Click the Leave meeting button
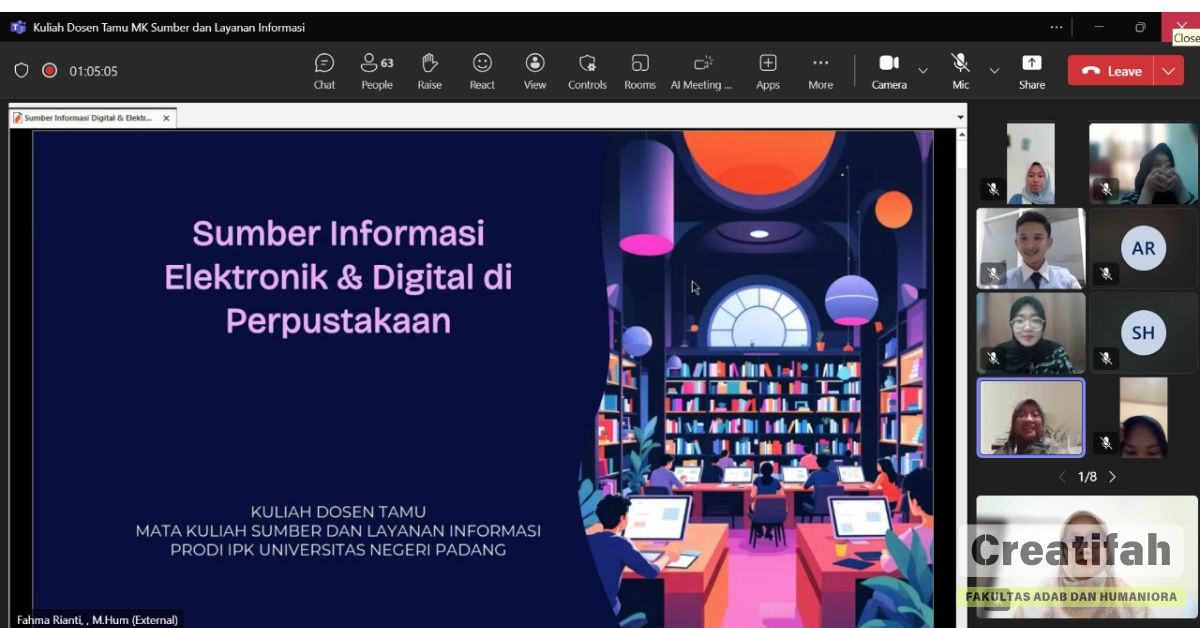 click(1111, 71)
